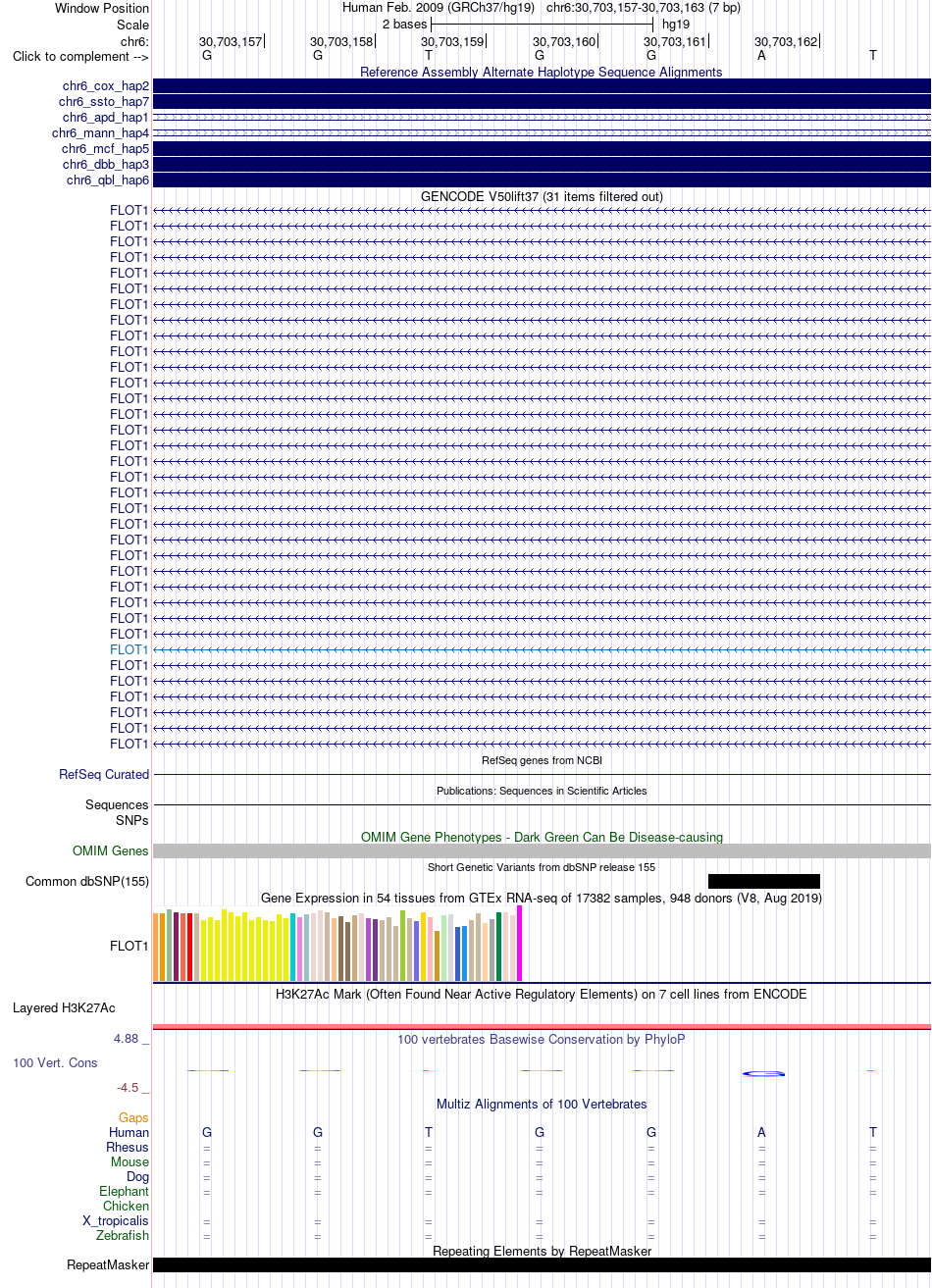Screen dimensions: 932x1288
Task: Click the Sequences track label
Action: click(117, 805)
